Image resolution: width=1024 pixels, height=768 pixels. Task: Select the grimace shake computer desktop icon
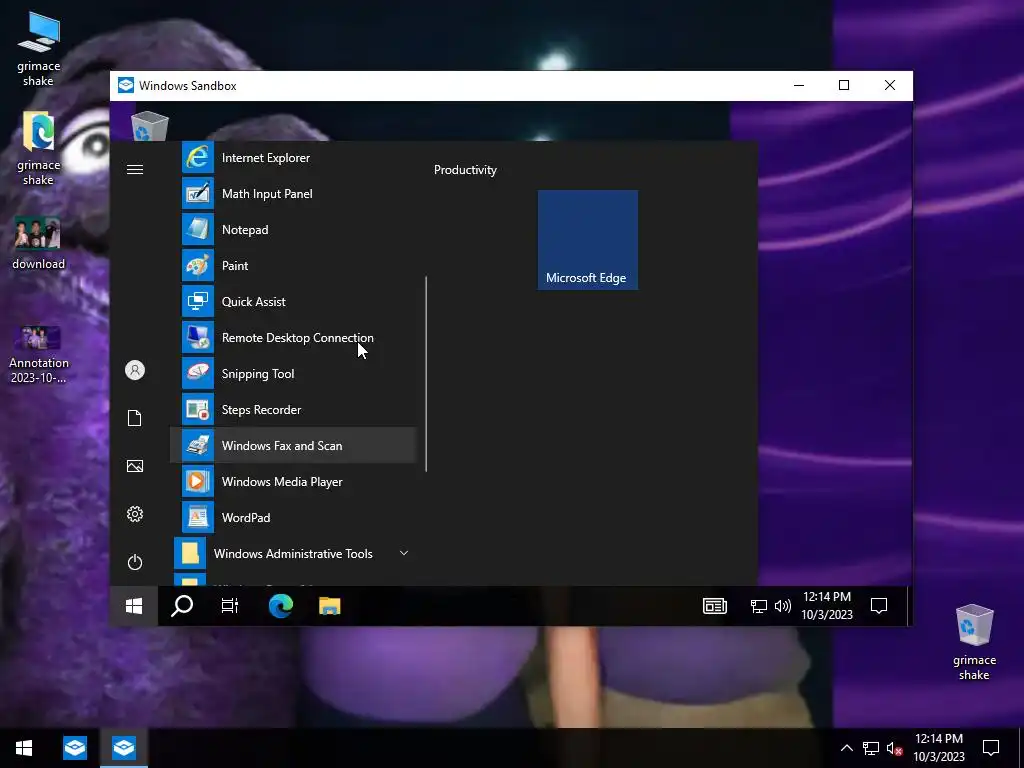pos(39,50)
